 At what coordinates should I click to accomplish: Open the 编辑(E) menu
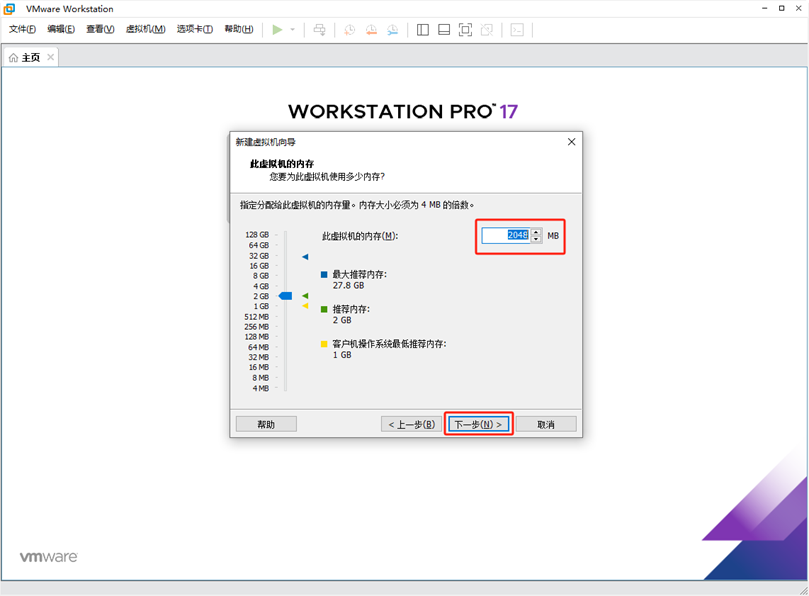tap(61, 29)
